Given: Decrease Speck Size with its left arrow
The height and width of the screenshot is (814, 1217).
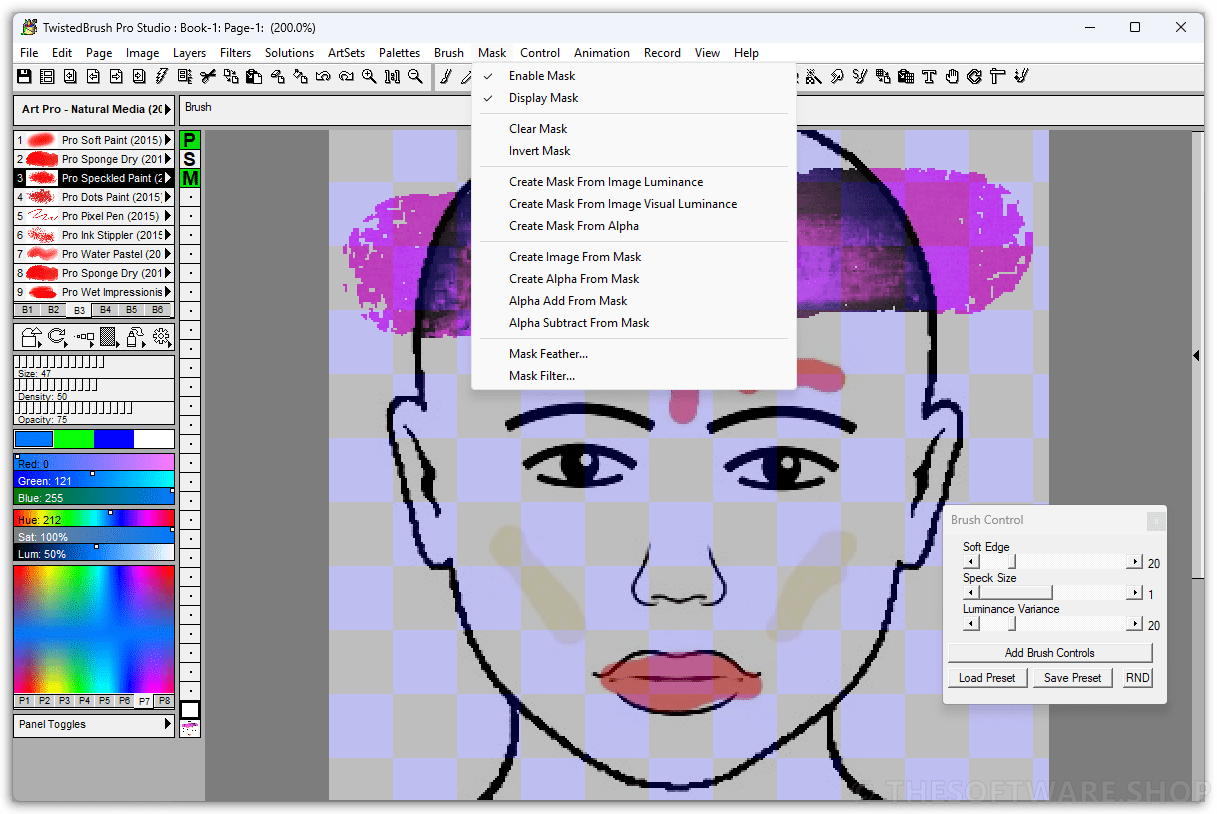Looking at the screenshot, I should [970, 594].
